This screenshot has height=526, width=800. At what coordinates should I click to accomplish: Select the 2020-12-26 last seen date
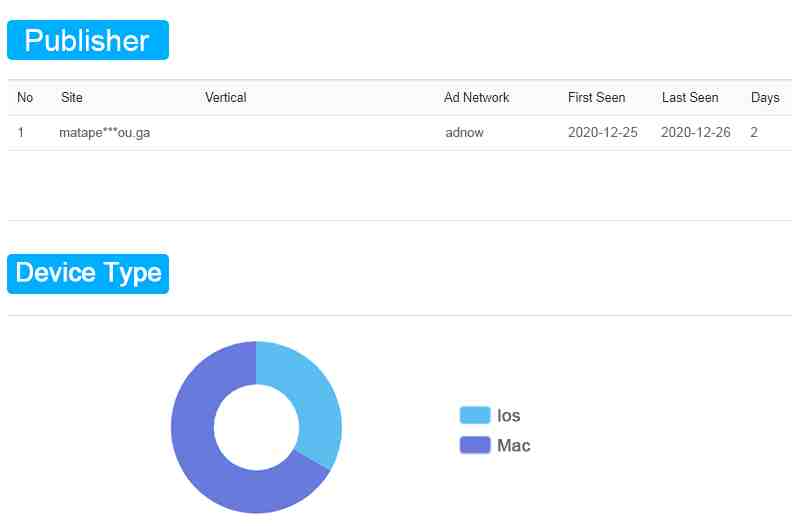(x=695, y=133)
